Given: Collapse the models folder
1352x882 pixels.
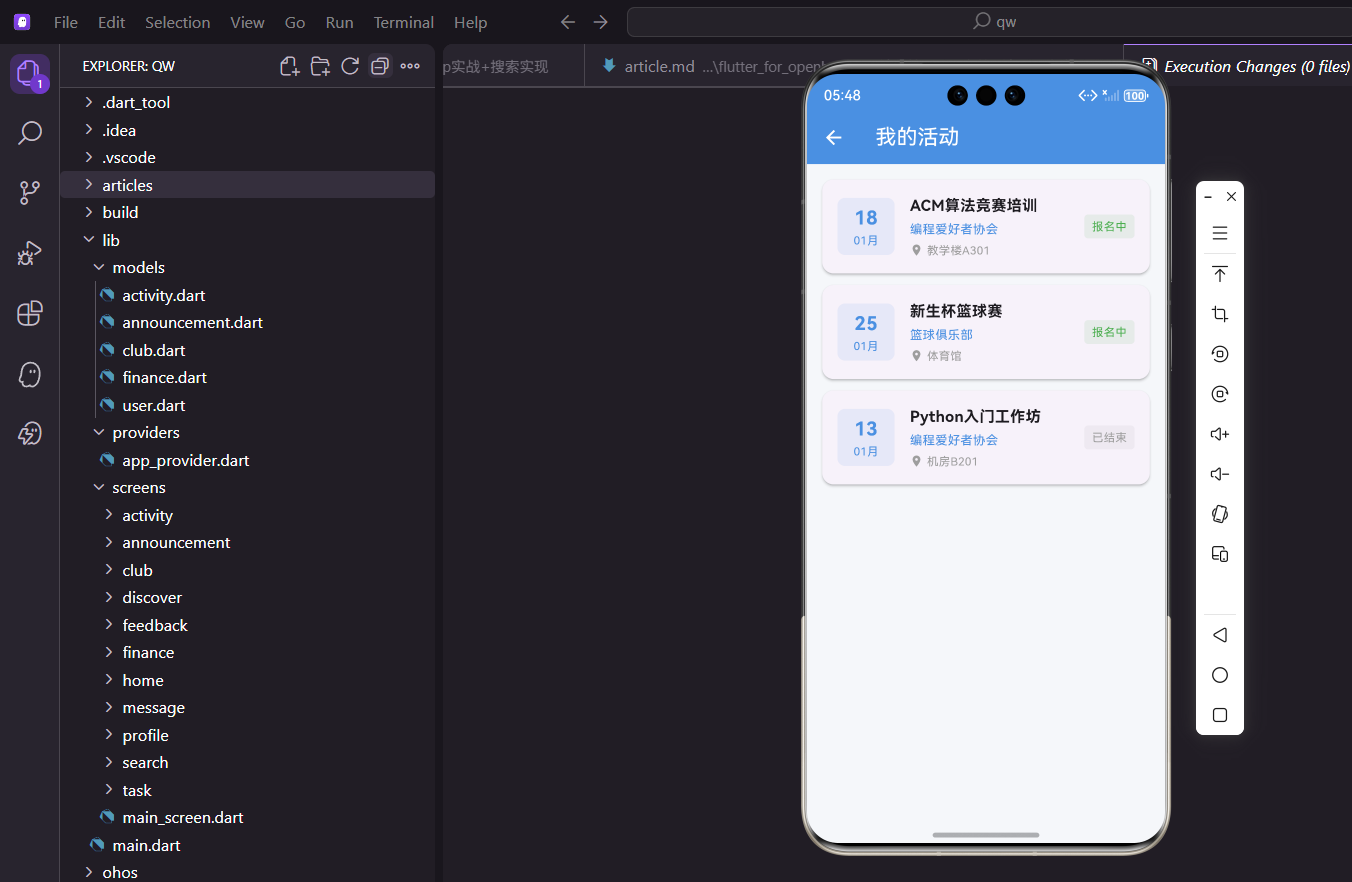Looking at the screenshot, I should 140,267.
